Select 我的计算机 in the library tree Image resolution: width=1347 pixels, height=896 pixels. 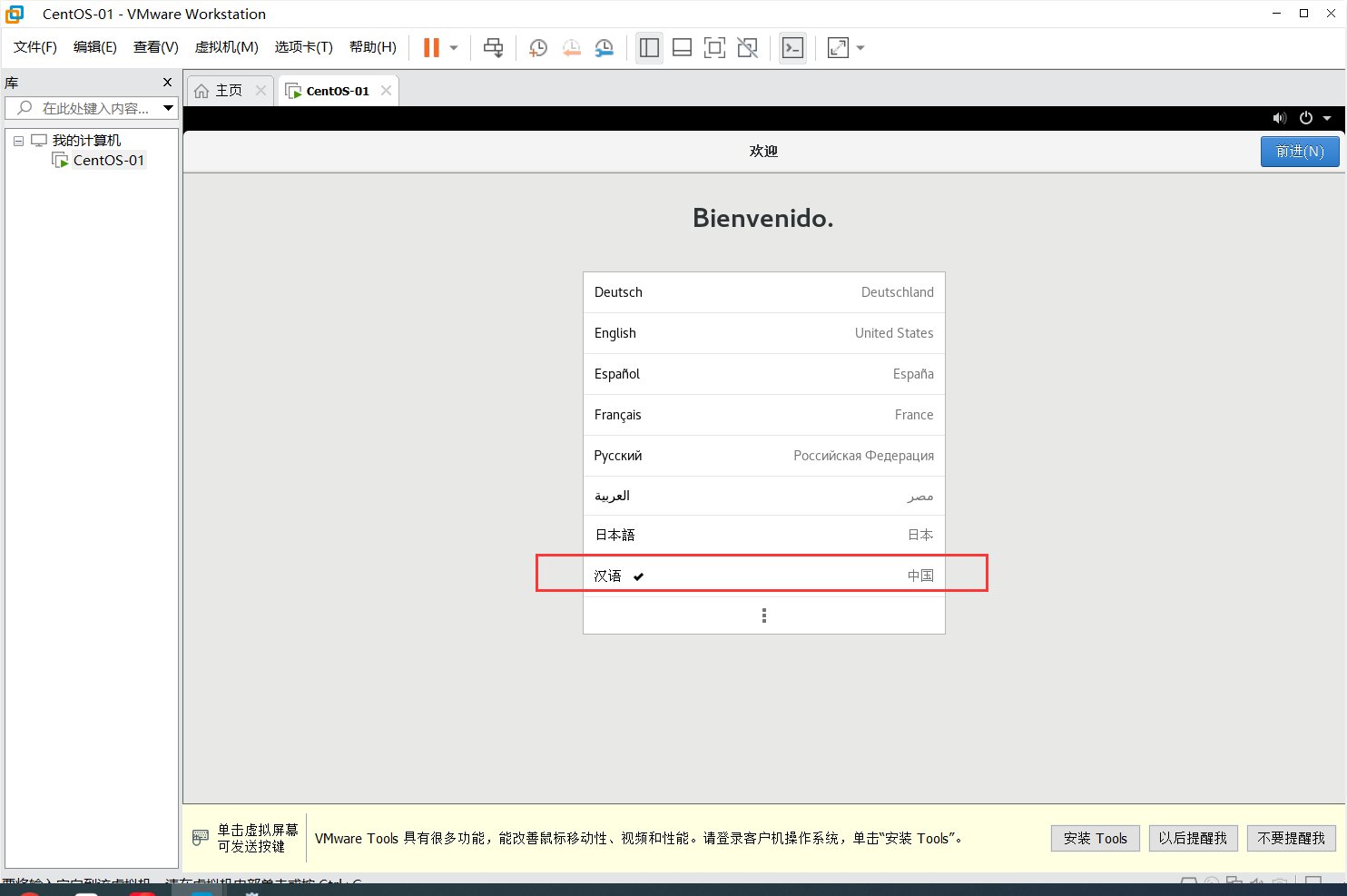86,141
